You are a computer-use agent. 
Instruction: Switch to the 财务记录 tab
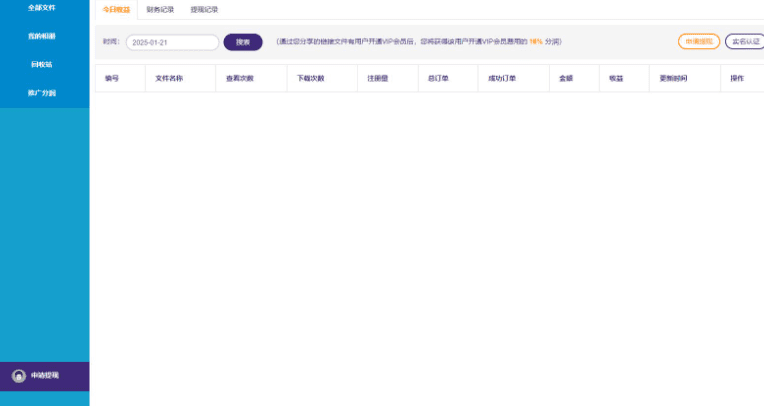point(160,10)
